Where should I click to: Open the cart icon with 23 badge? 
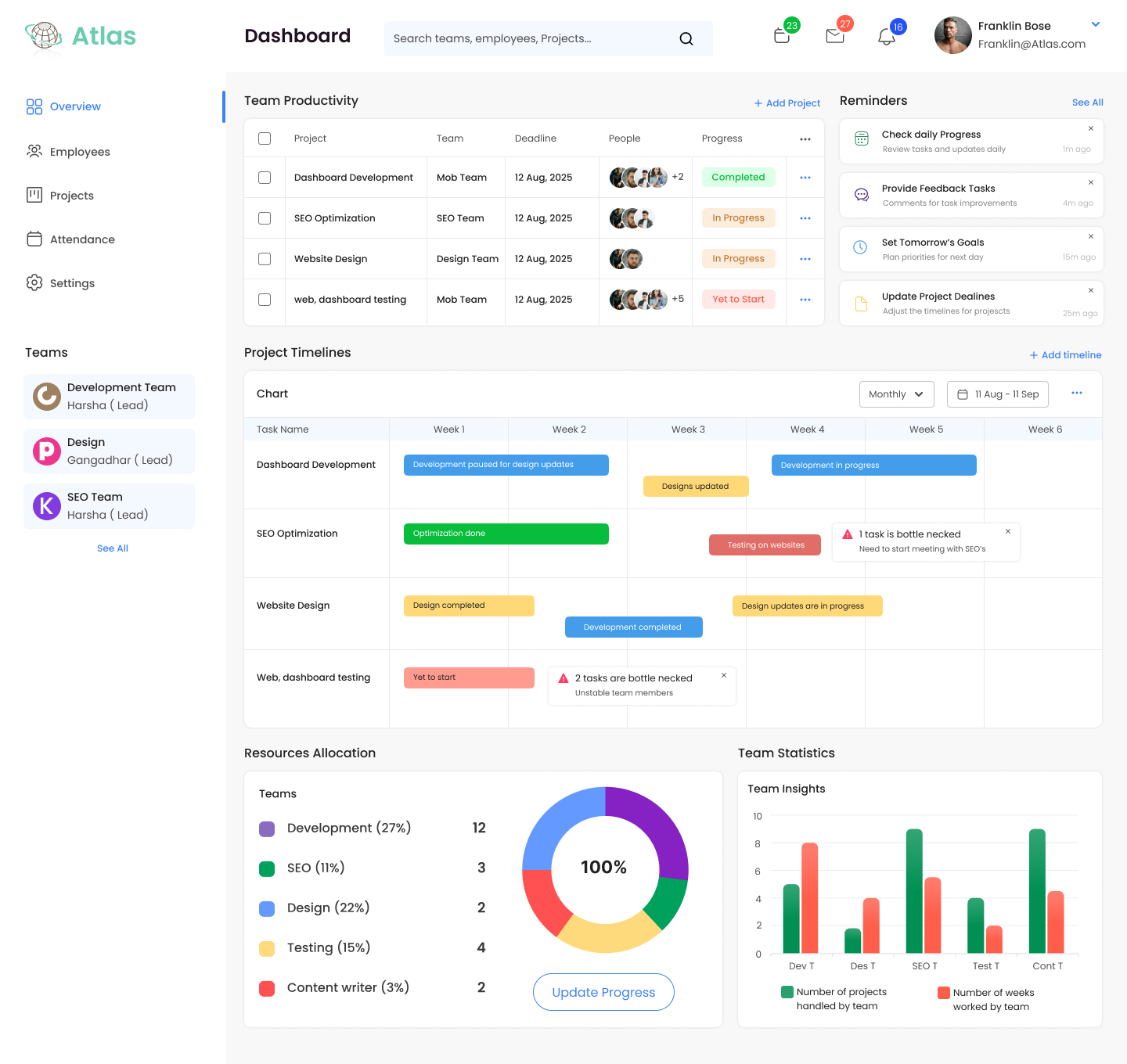tap(781, 35)
